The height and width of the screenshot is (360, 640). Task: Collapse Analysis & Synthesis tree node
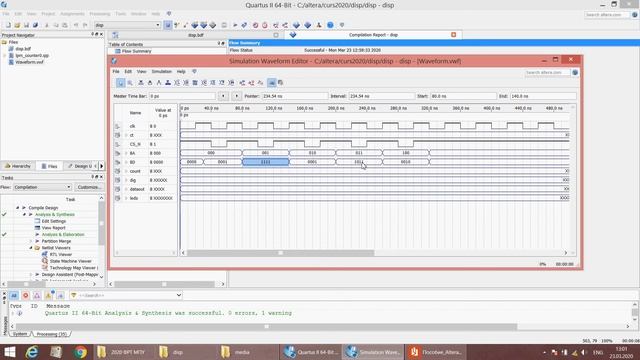24,214
